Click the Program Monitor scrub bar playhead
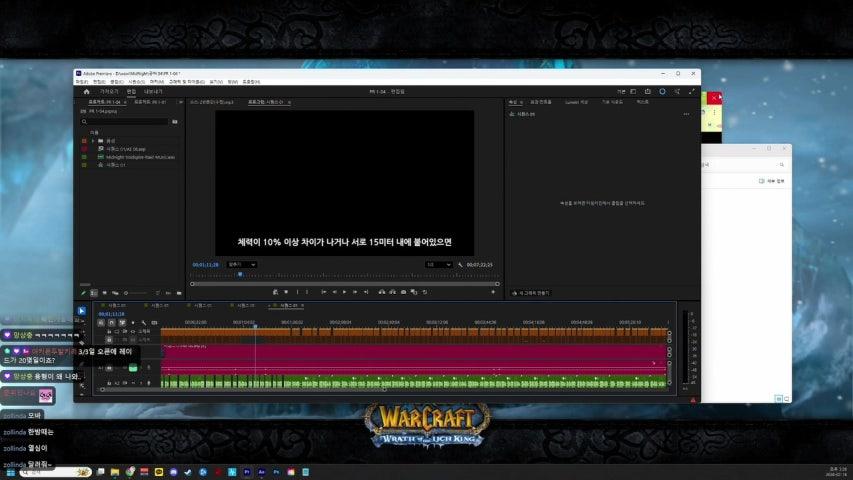853x480 pixels. 239,274
